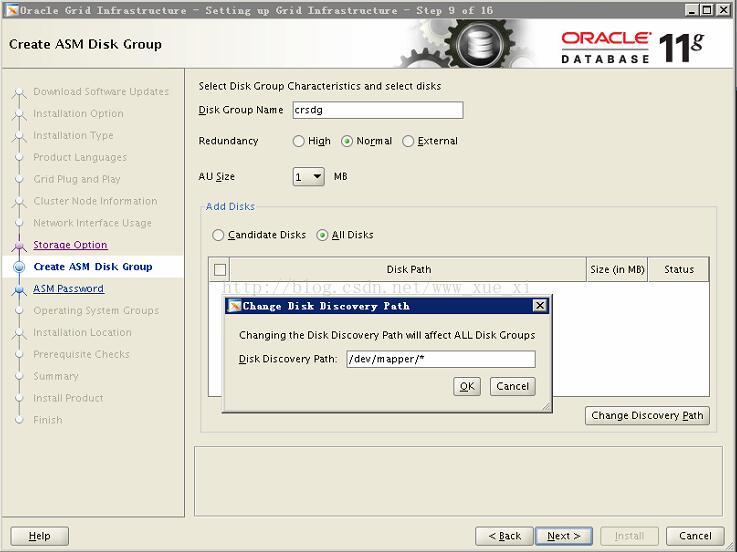Choose External redundancy
The width and height of the screenshot is (737, 552).
click(408, 141)
